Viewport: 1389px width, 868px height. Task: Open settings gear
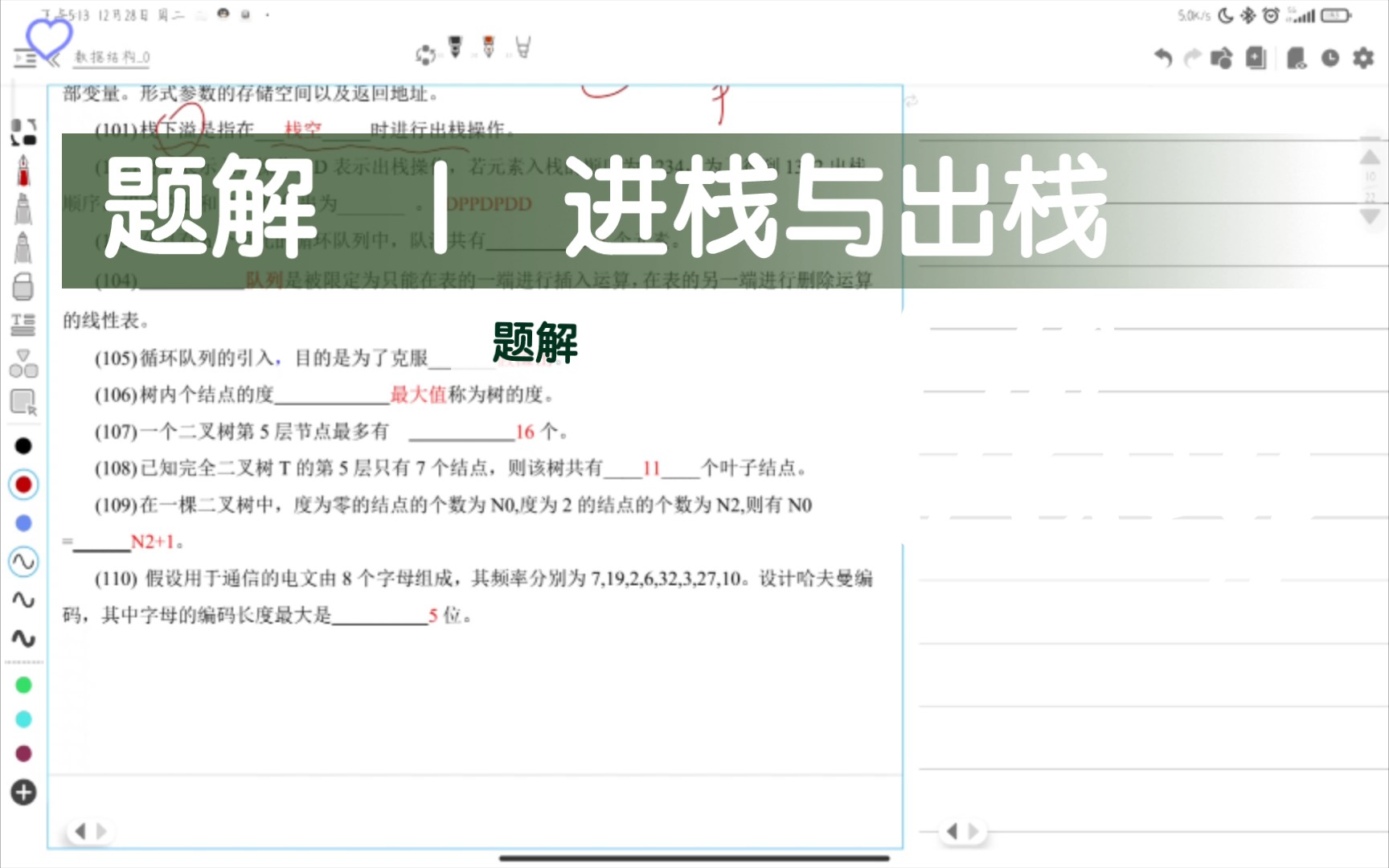1363,58
